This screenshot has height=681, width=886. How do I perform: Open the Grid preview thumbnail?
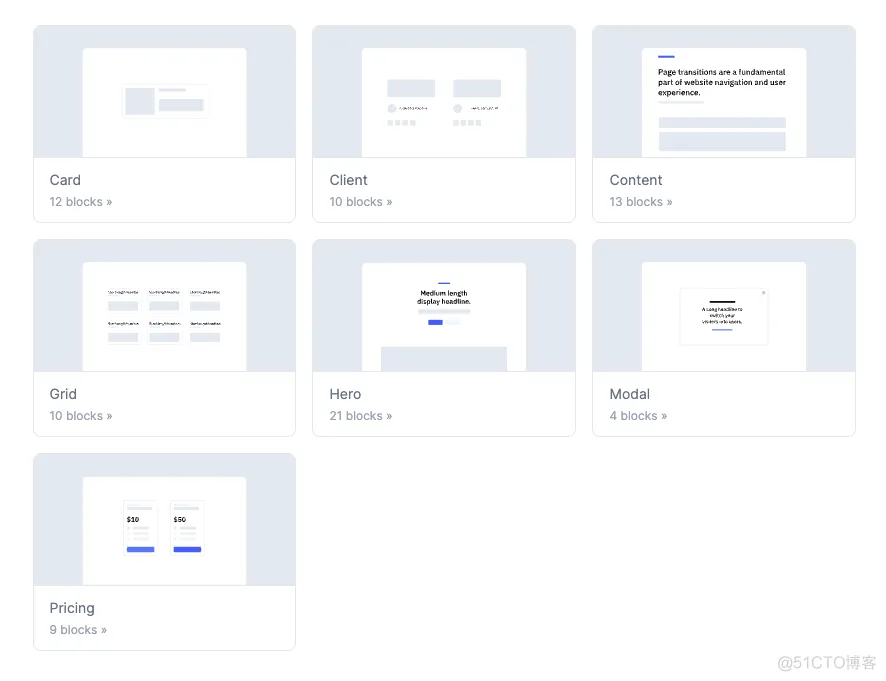click(x=164, y=306)
